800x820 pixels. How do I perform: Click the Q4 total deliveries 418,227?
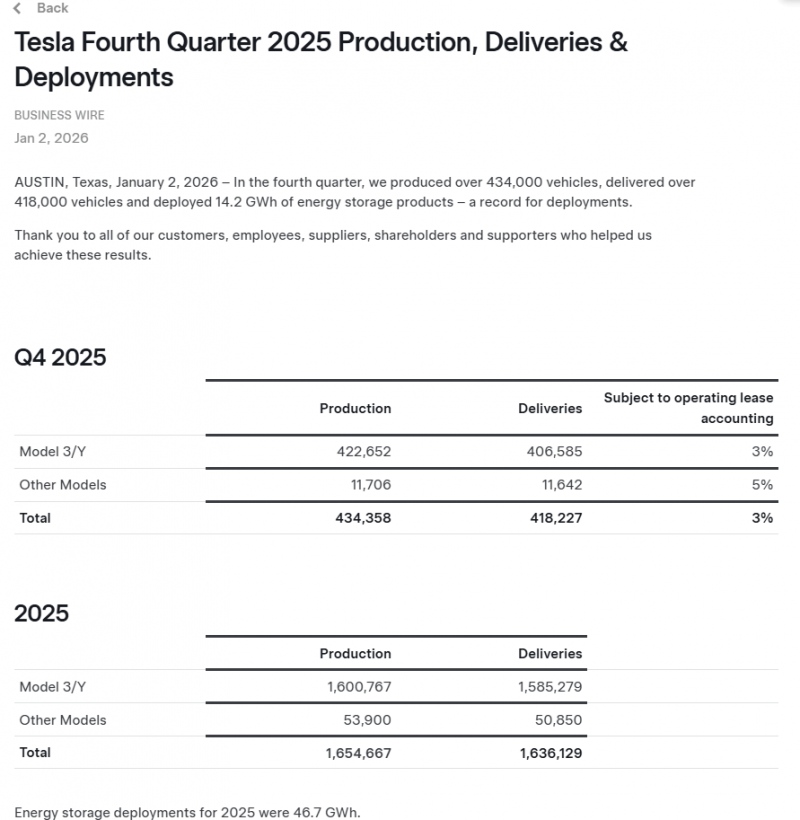[551, 518]
